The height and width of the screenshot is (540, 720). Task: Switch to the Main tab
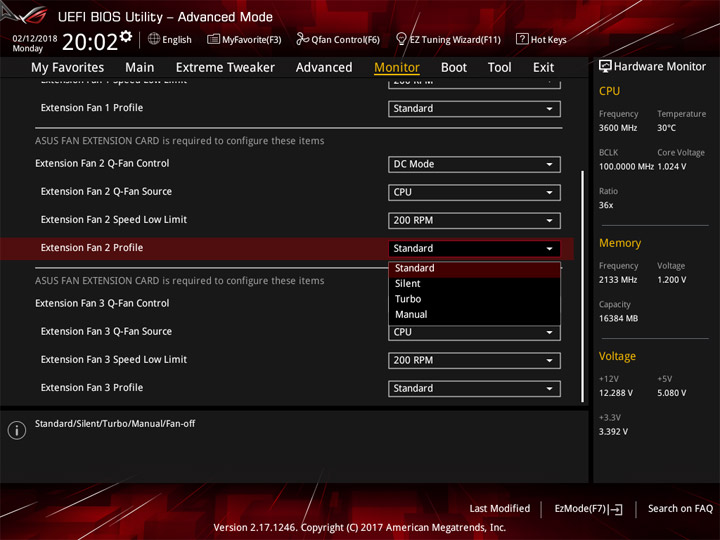140,68
